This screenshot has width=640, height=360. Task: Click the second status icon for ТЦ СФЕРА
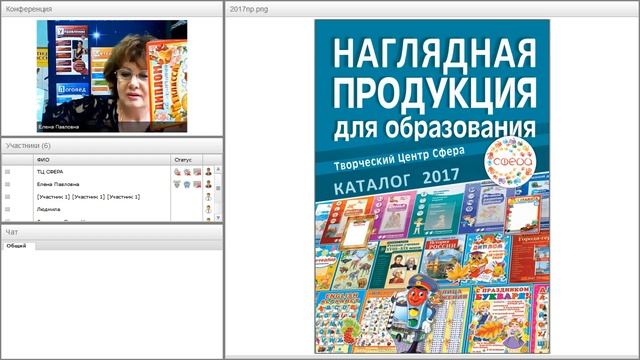(x=187, y=172)
